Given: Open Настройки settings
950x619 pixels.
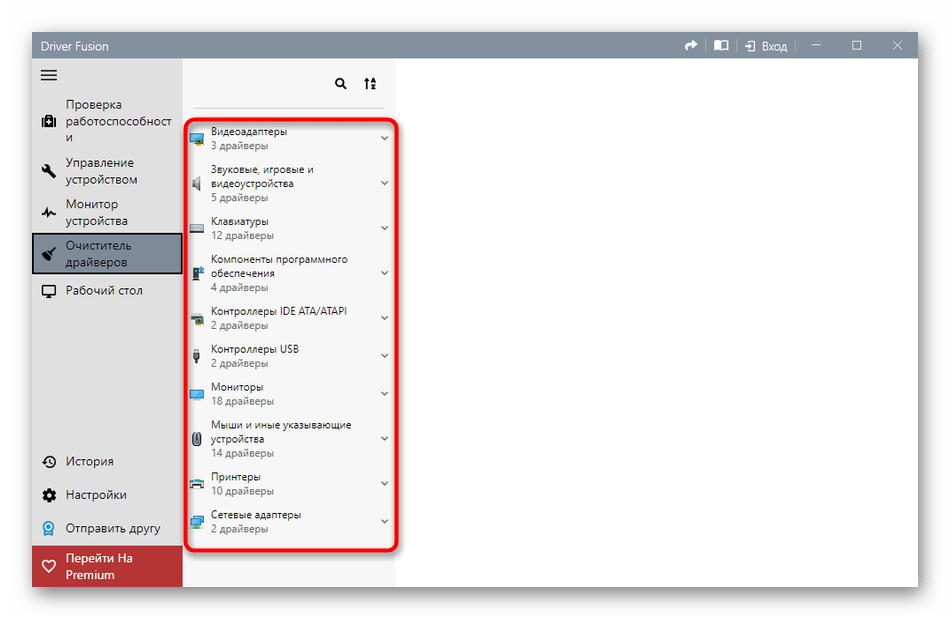Looking at the screenshot, I should [x=107, y=495].
